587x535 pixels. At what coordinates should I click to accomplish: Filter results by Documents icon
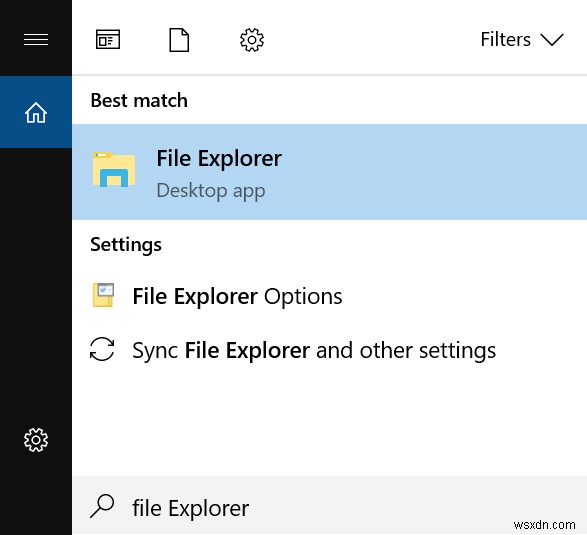(x=179, y=40)
